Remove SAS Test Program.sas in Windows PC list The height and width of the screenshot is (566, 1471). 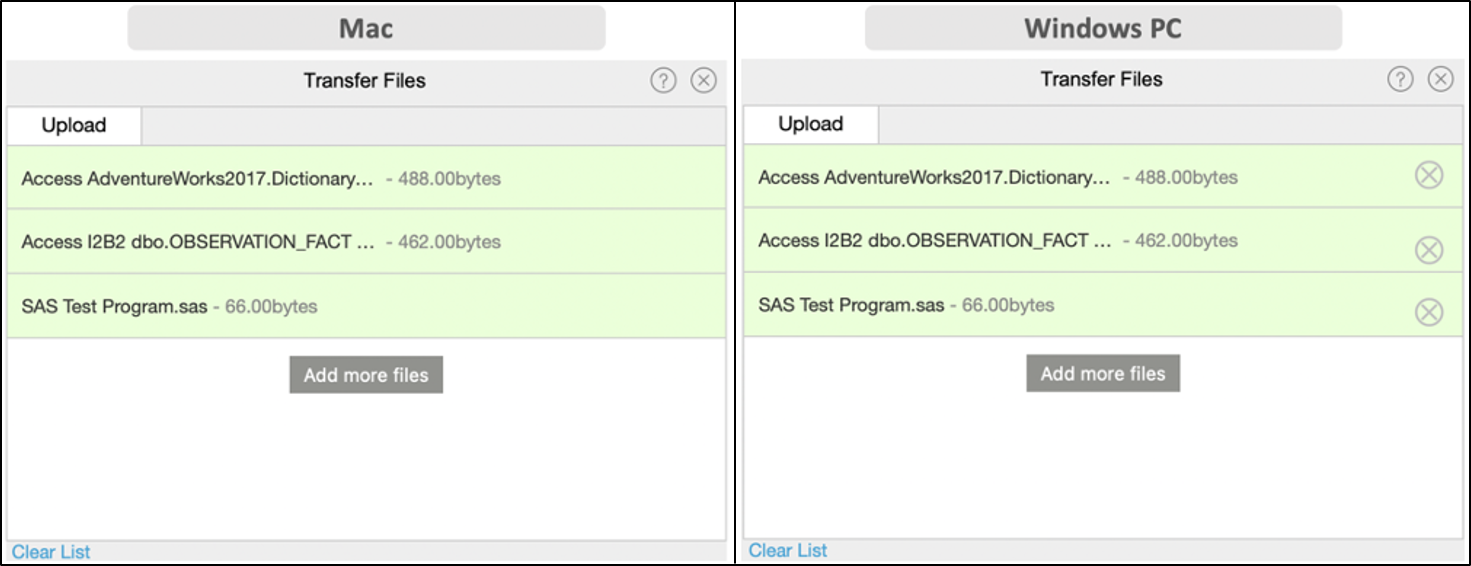[x=1429, y=313]
